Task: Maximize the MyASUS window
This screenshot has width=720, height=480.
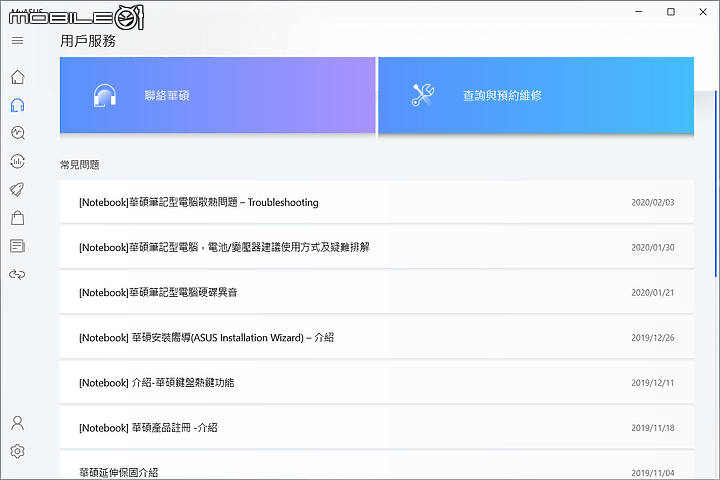Action: (671, 11)
